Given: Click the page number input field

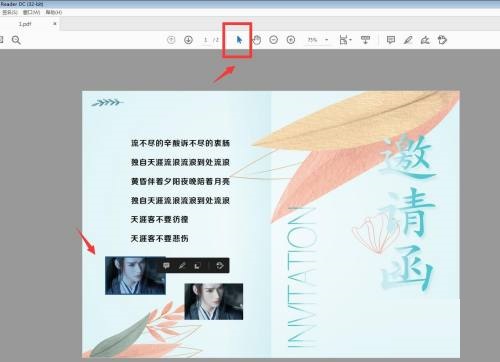Looking at the screenshot, I should coord(206,40).
